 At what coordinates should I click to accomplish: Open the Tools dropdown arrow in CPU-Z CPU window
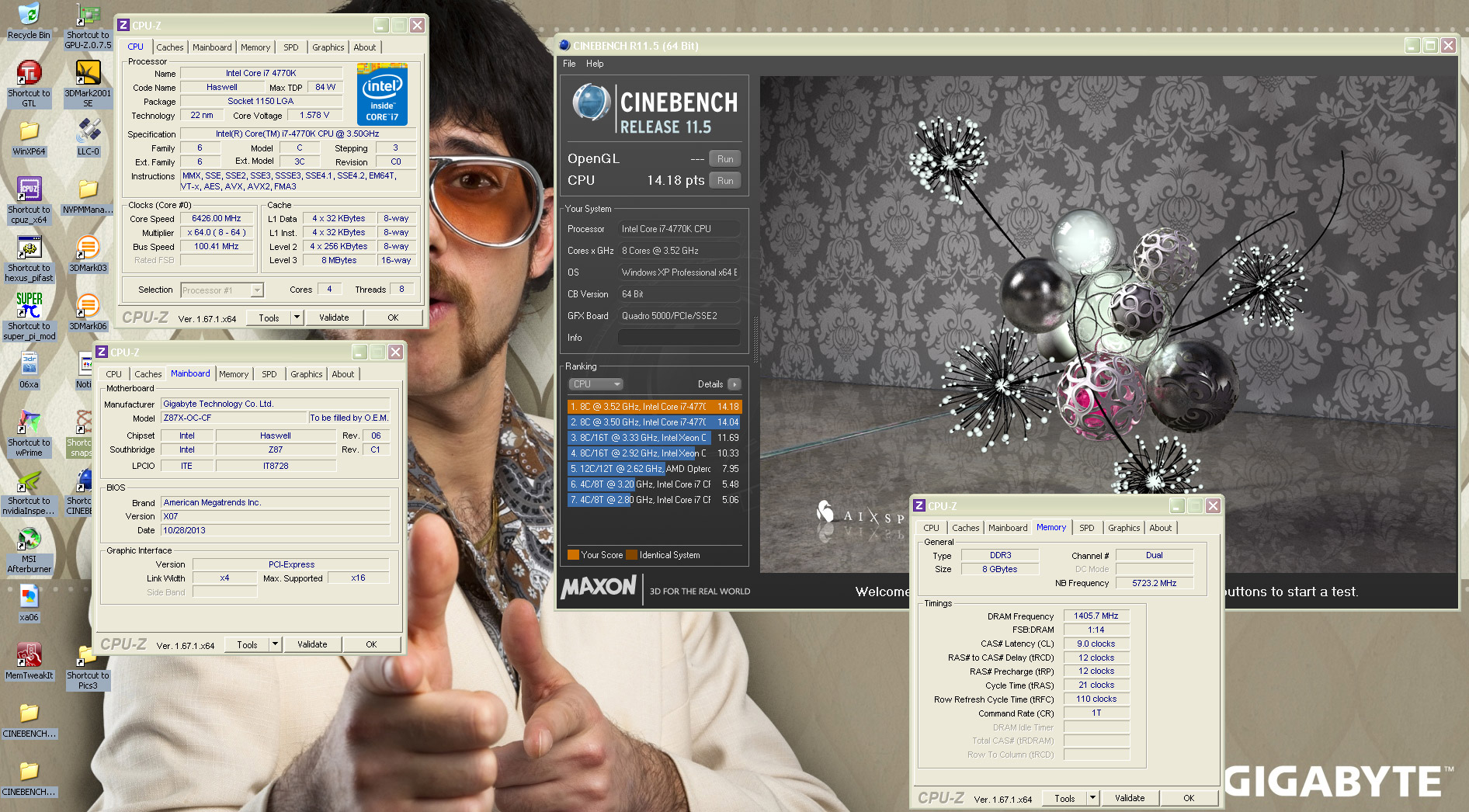296,318
